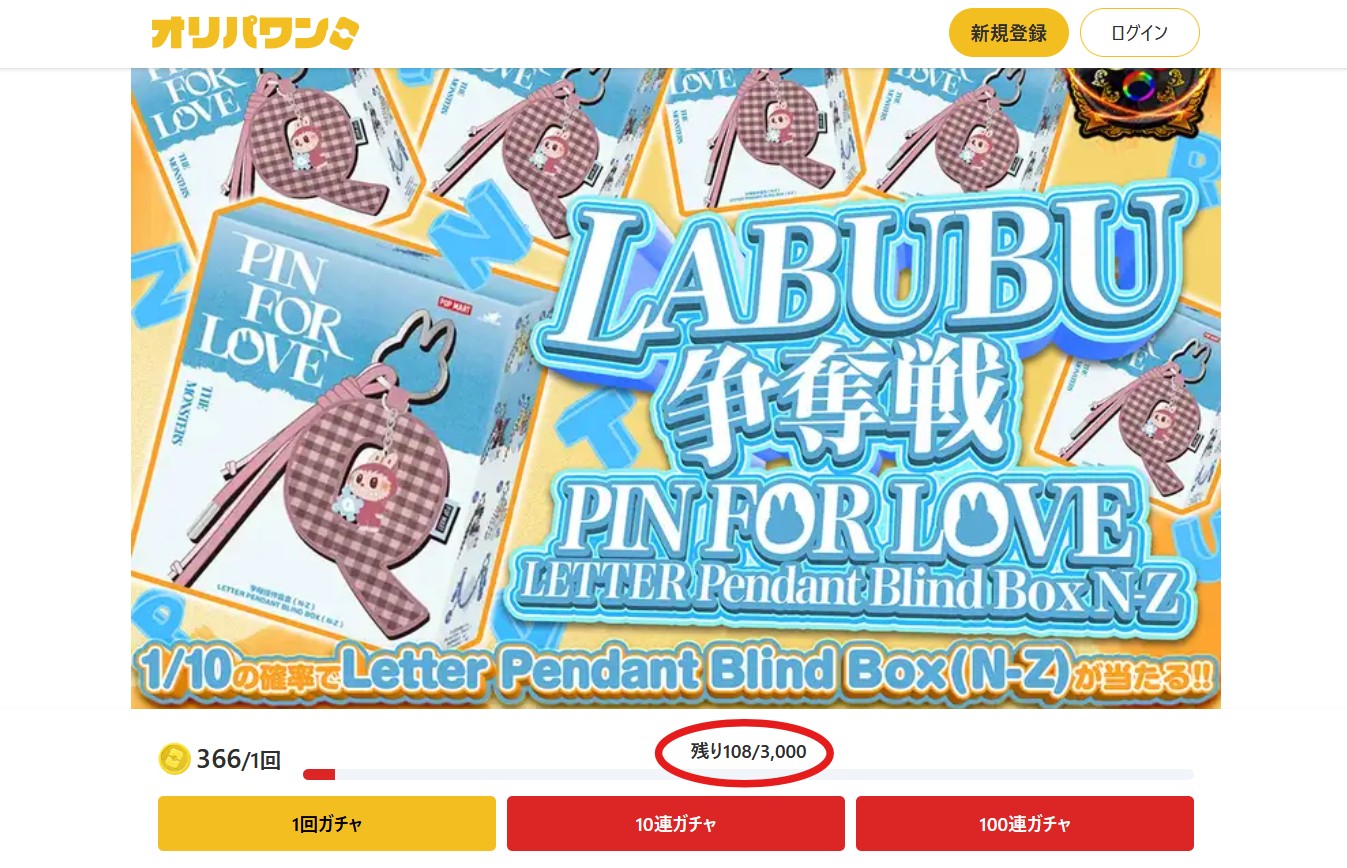Select the 100連ガチャ button

[x=1025, y=824]
